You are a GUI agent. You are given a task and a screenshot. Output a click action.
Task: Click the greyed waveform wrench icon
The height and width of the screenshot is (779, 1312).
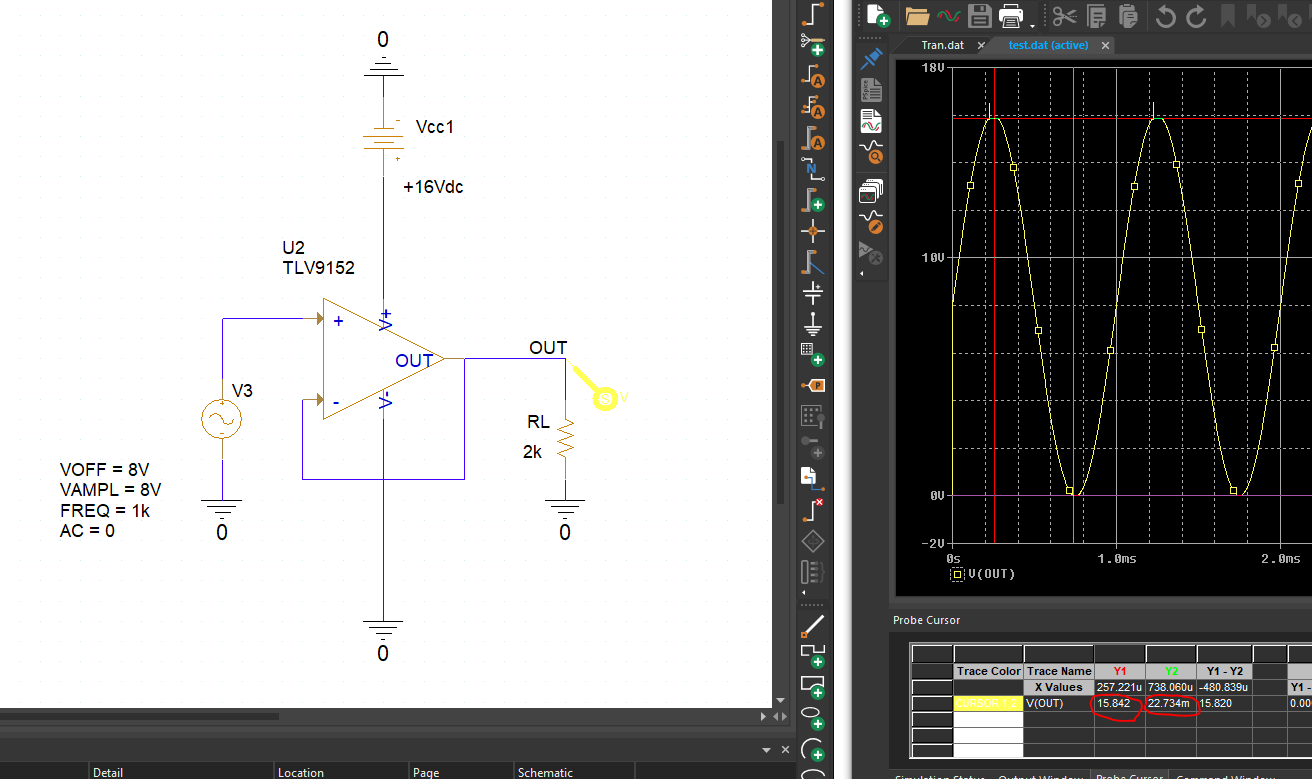(x=872, y=253)
